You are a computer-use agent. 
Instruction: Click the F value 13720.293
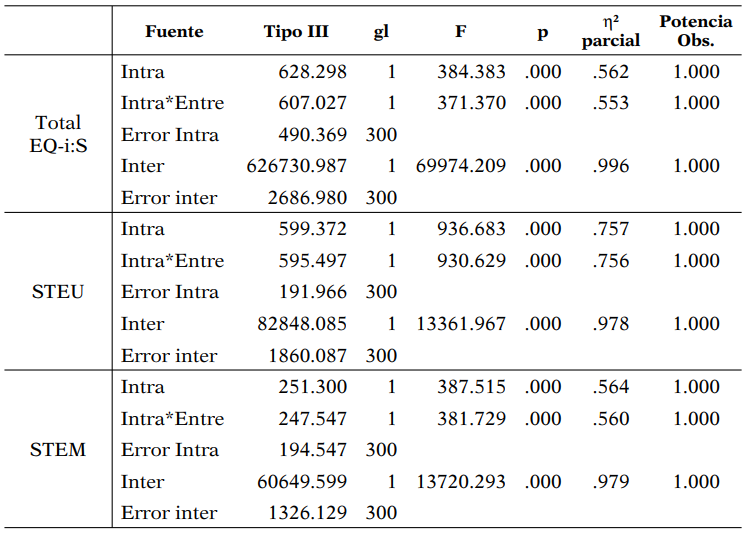(x=461, y=482)
